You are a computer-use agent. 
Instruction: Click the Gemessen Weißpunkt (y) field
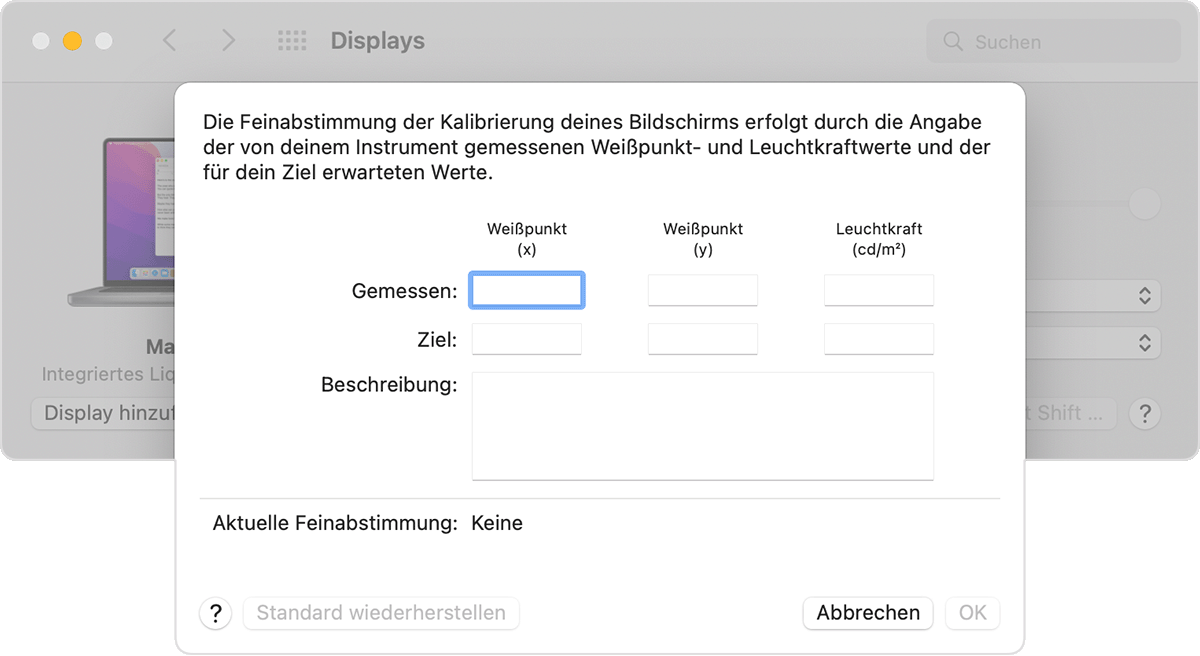(703, 291)
